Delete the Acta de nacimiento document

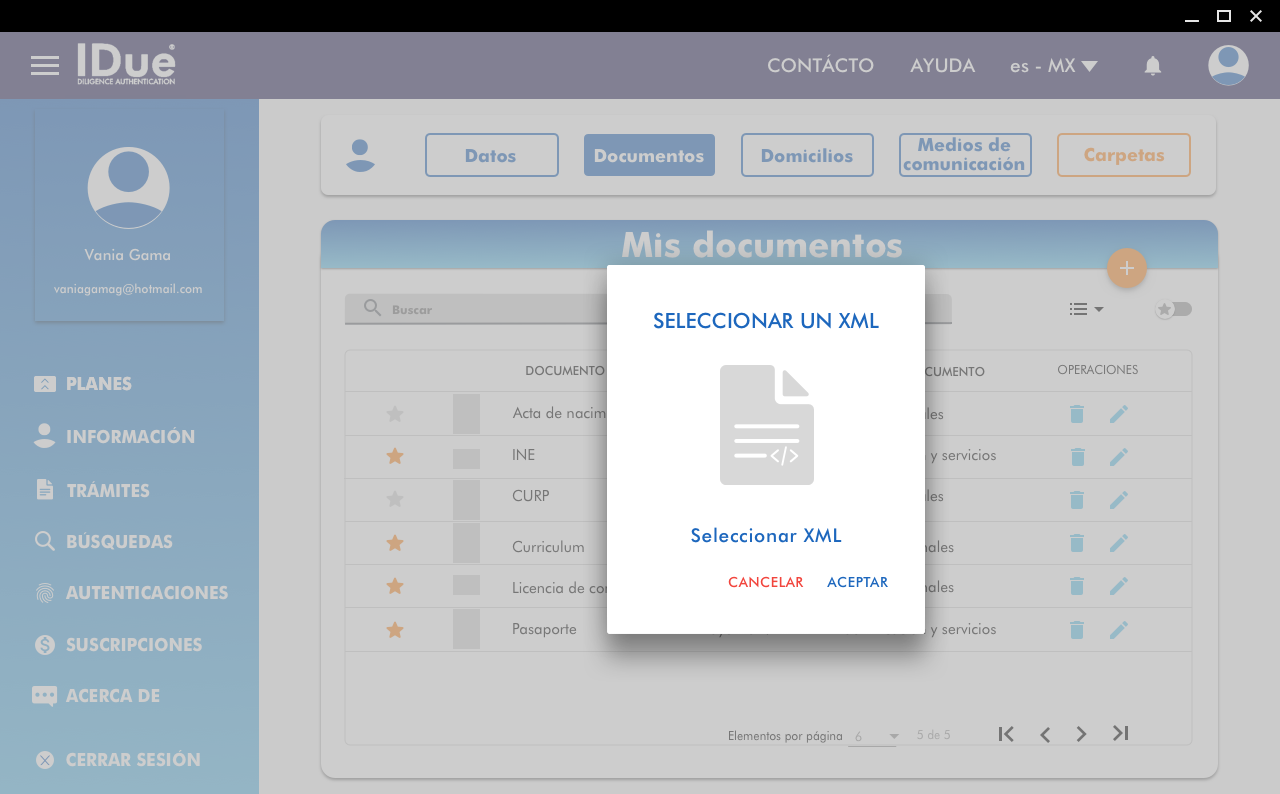tap(1077, 414)
